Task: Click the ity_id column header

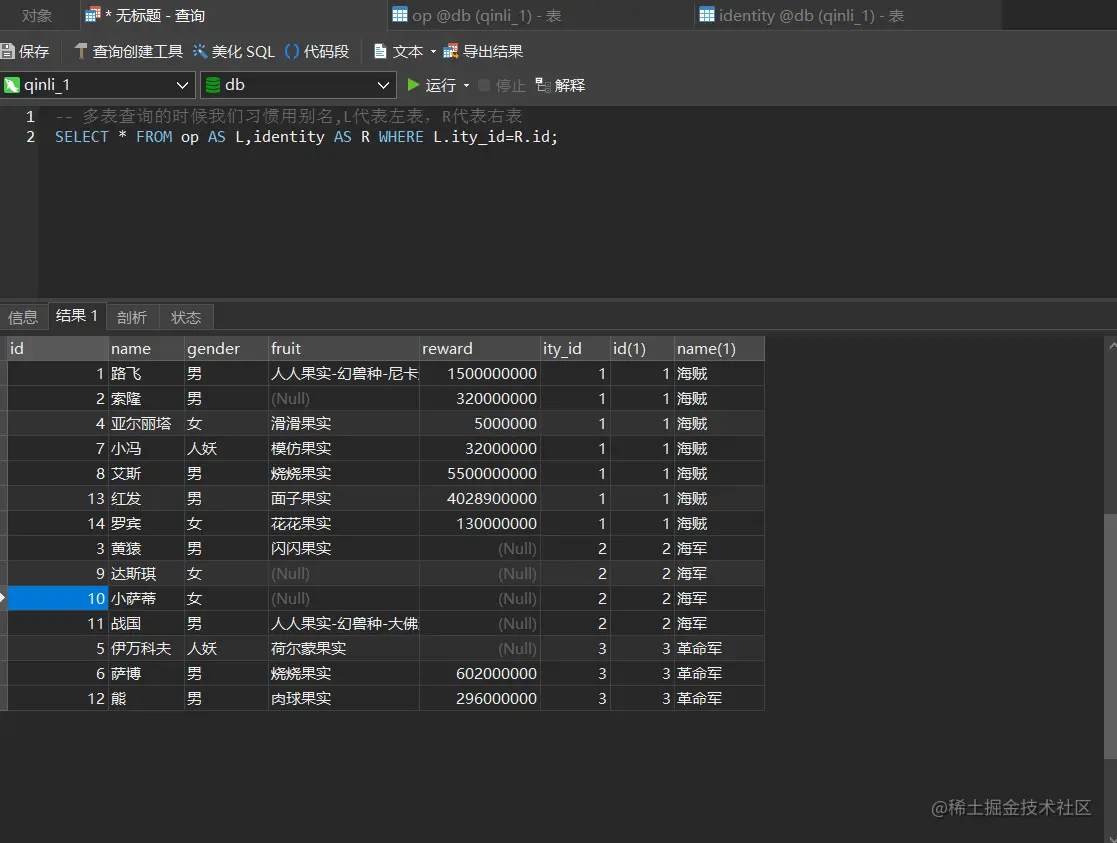Action: [x=575, y=348]
